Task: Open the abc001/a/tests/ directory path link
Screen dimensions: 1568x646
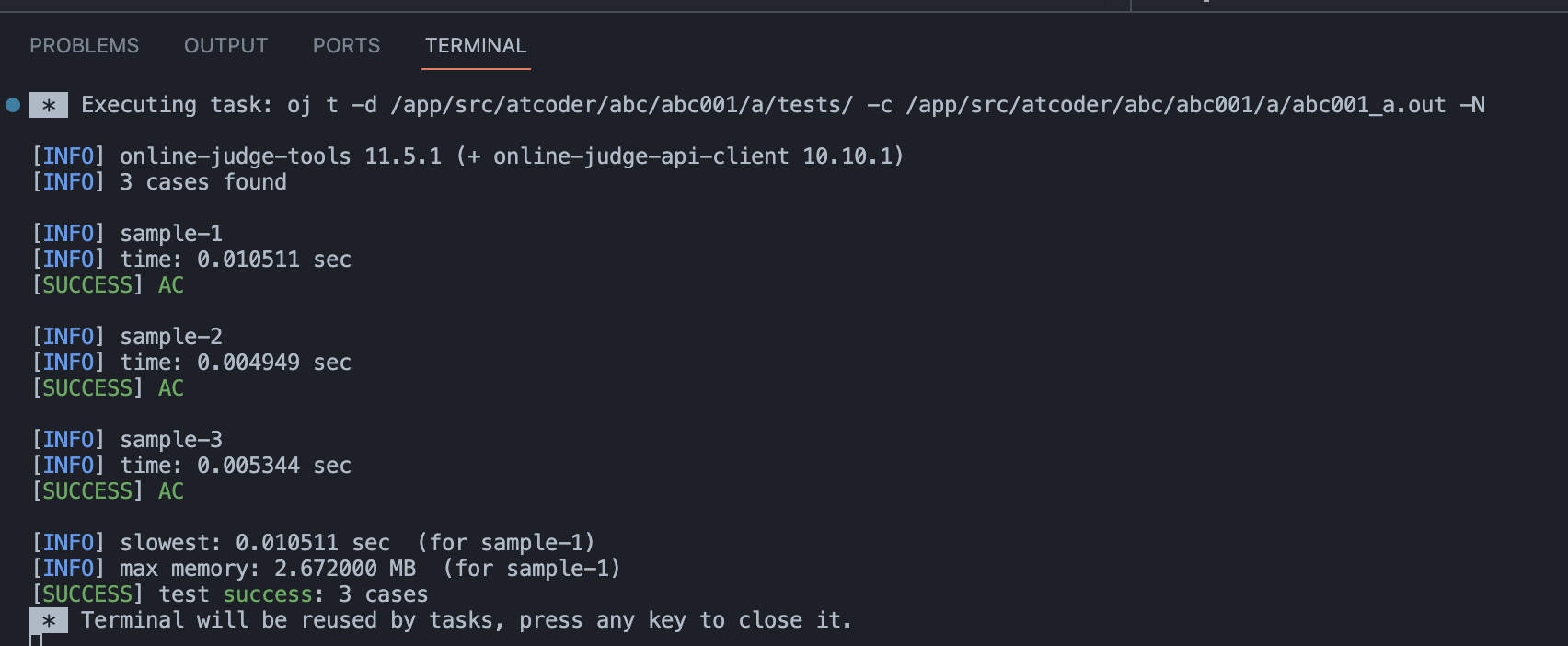Action: [622, 105]
